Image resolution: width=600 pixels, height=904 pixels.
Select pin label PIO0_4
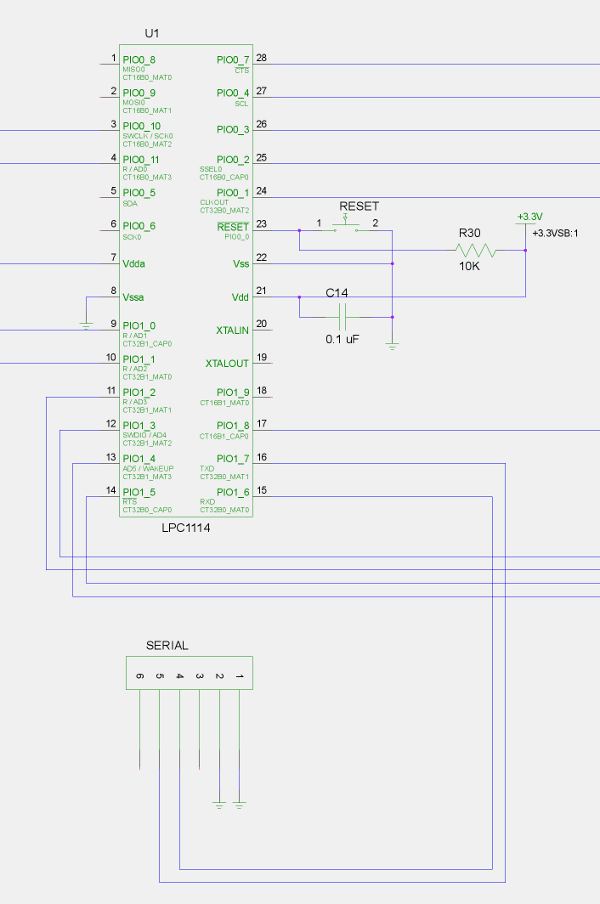[x=233, y=93]
